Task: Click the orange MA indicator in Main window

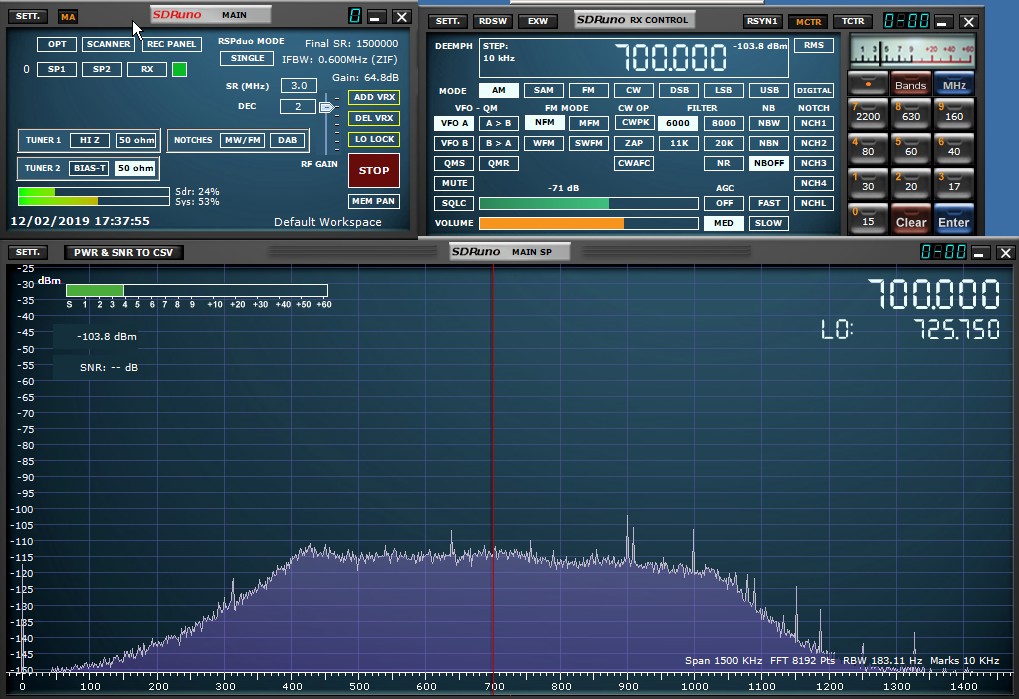Action: click(68, 17)
